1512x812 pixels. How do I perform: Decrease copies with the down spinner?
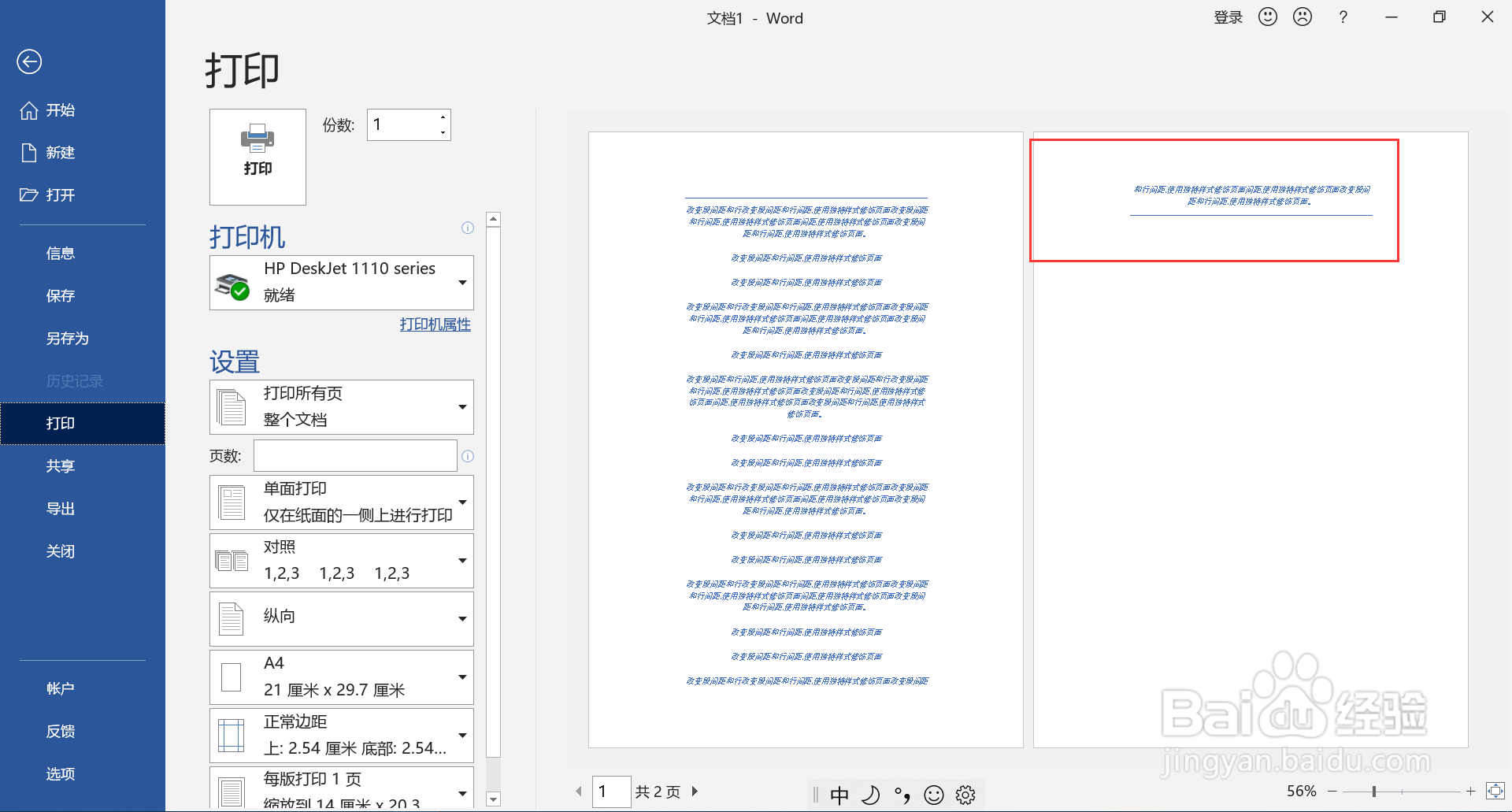click(443, 132)
